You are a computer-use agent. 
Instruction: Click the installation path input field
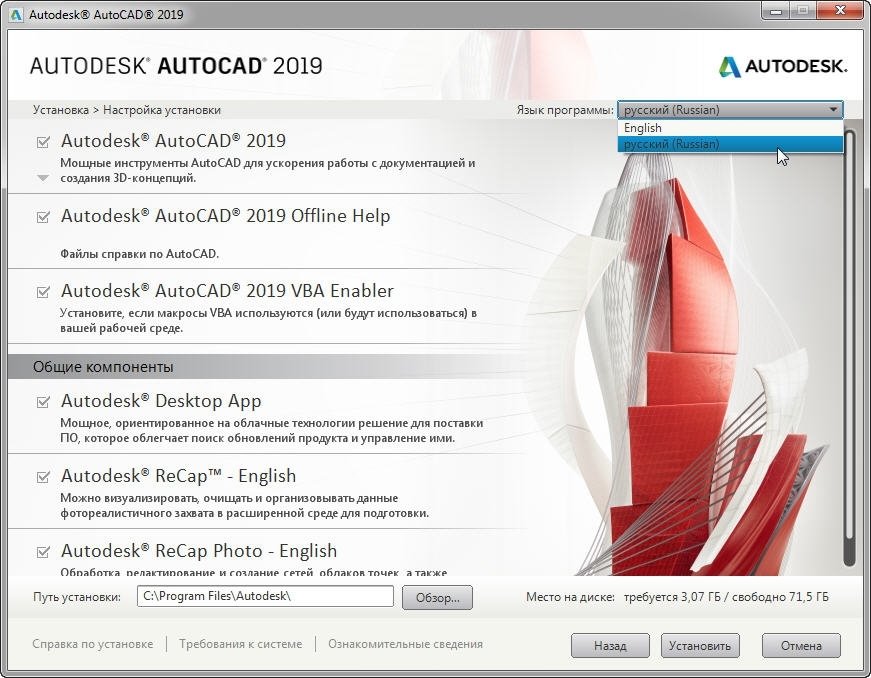(x=265, y=596)
